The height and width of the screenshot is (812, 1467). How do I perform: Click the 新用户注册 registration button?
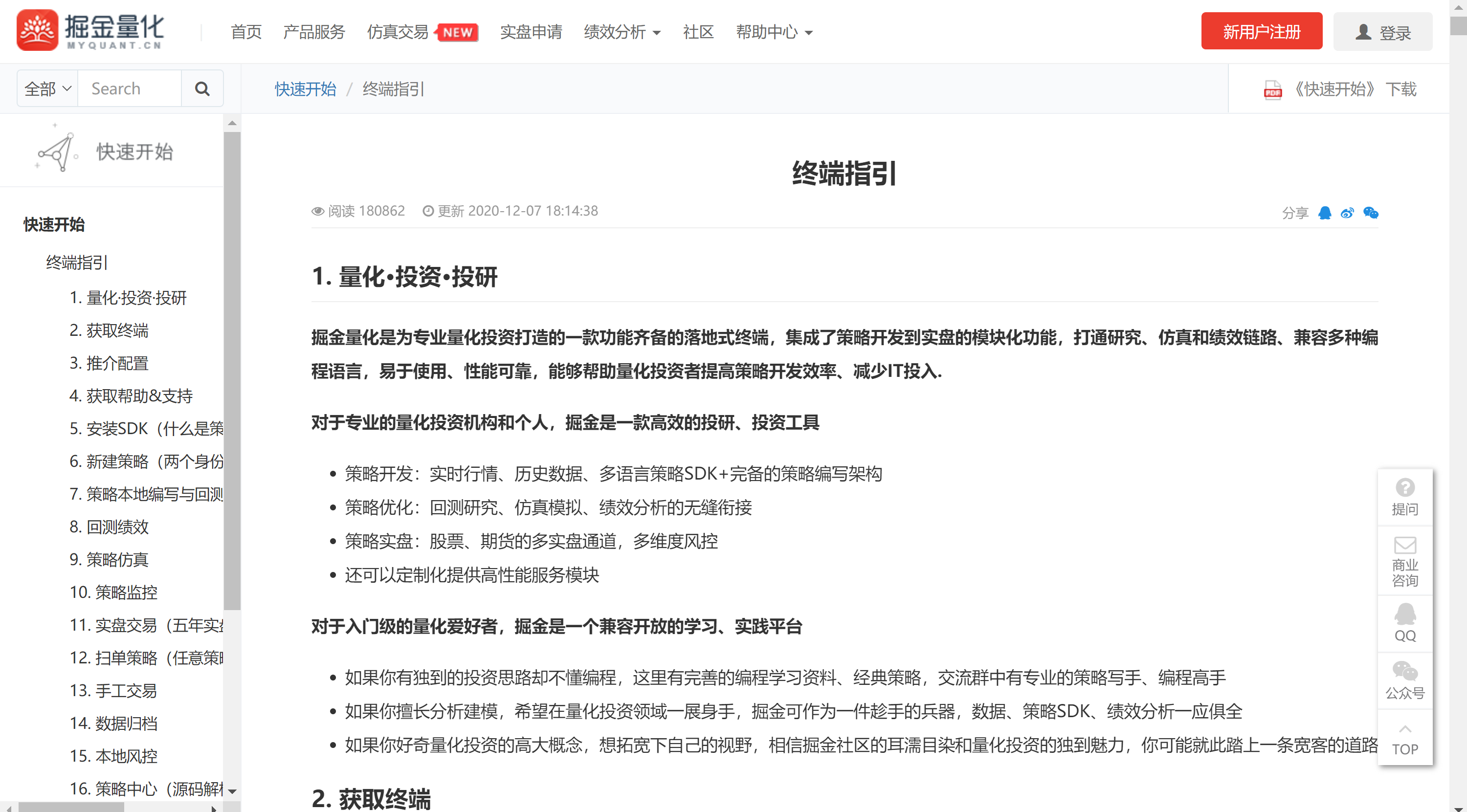[x=1262, y=31]
